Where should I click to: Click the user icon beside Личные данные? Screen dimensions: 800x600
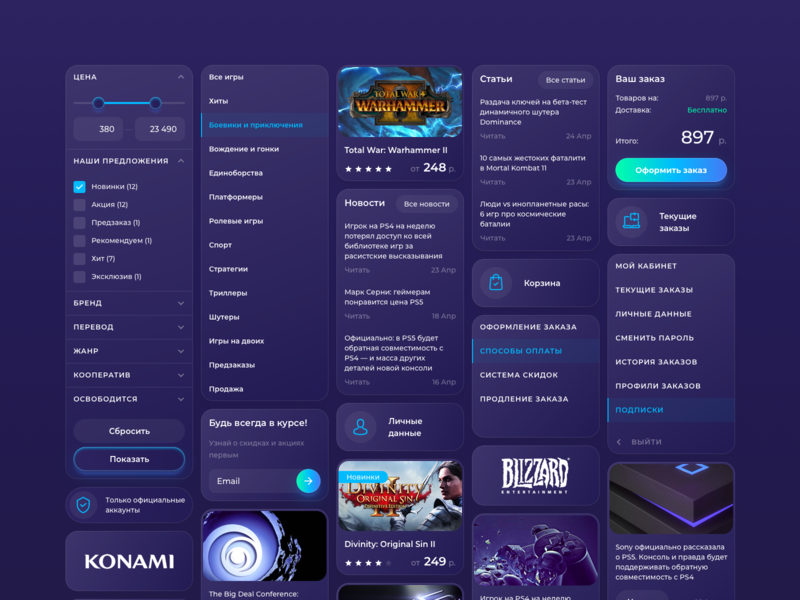click(x=360, y=427)
